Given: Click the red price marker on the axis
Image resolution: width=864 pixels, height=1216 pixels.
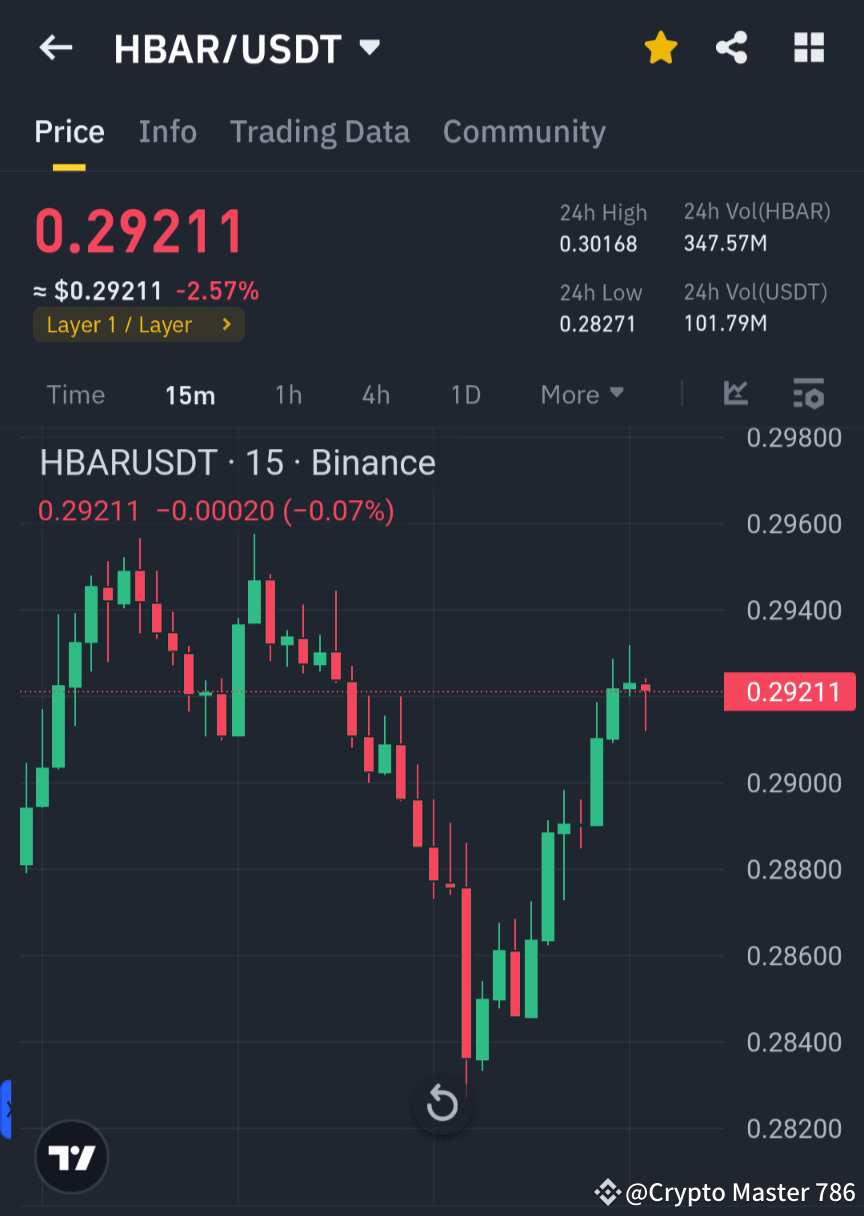Looking at the screenshot, I should click(x=790, y=691).
